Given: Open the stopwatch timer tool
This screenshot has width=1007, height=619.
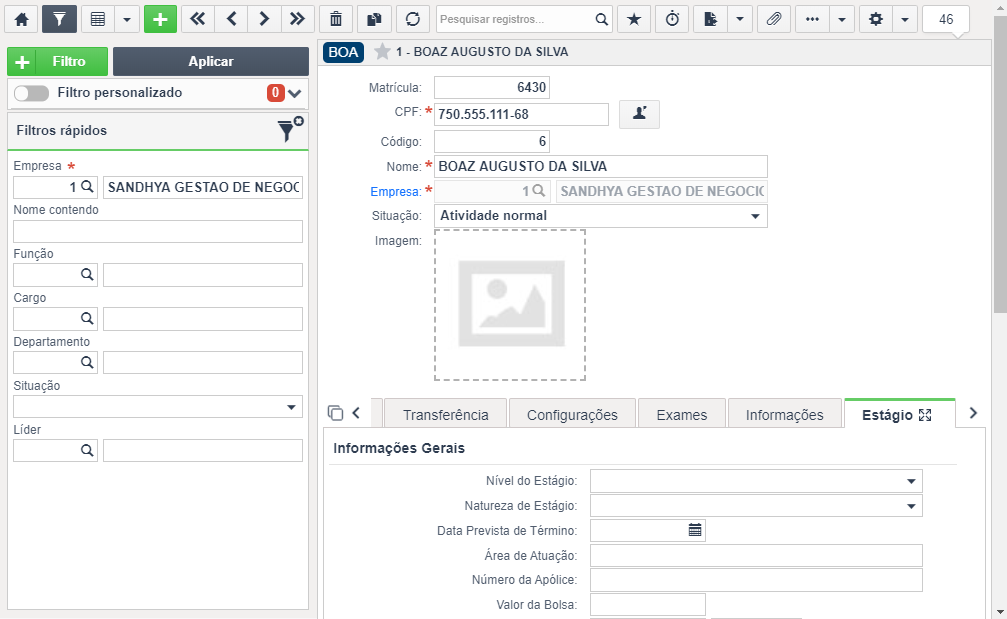Looking at the screenshot, I should (672, 19).
